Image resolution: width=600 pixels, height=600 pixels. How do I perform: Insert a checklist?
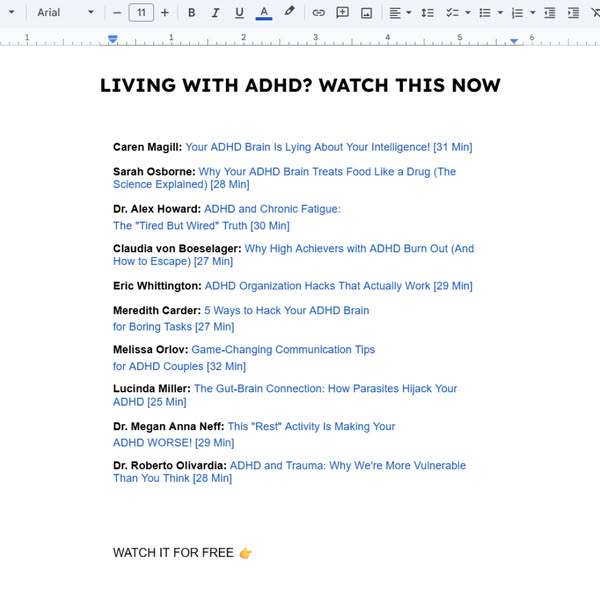(x=452, y=13)
